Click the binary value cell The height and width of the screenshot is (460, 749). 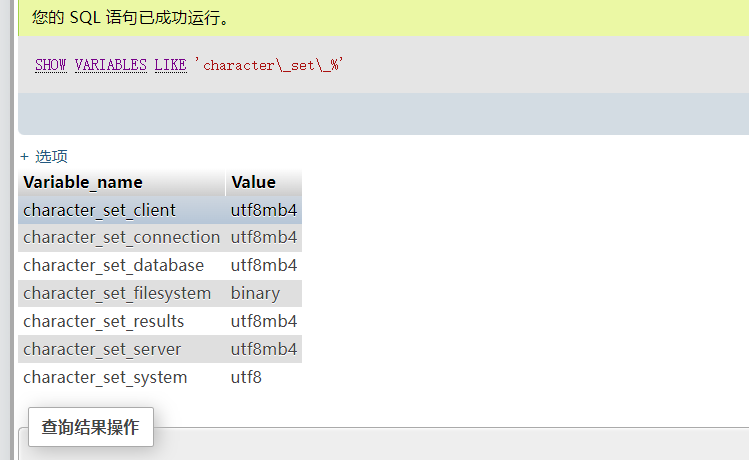point(256,293)
